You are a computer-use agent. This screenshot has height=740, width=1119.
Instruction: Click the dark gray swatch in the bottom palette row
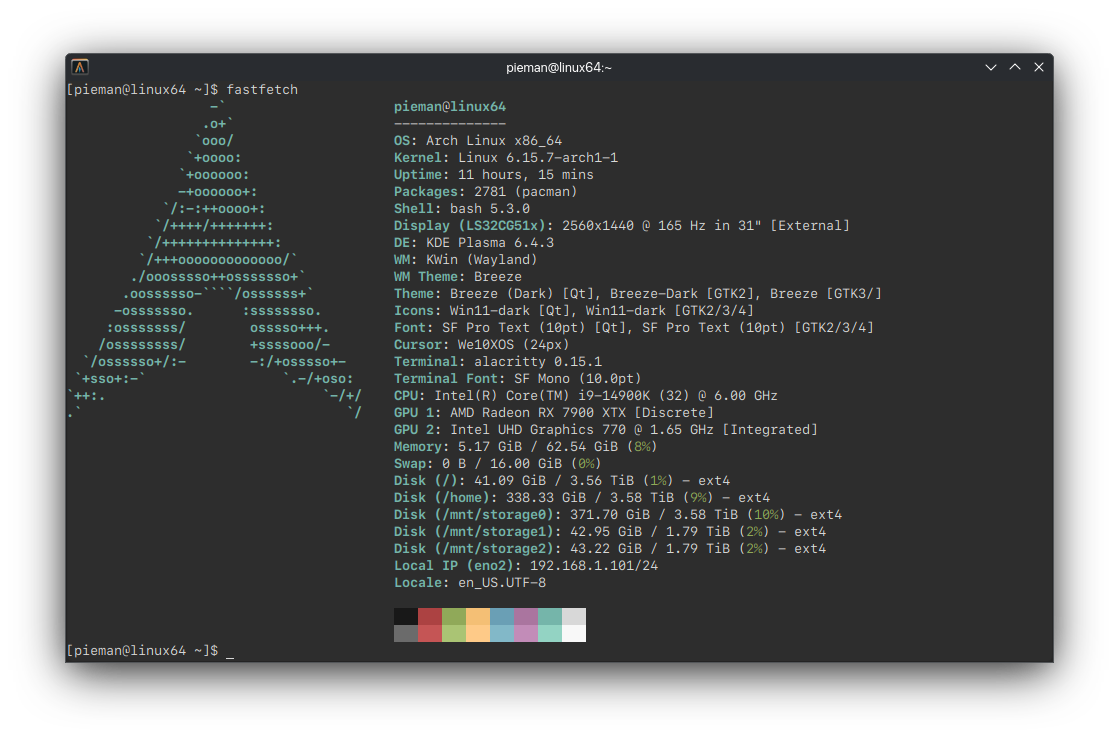[406, 634]
